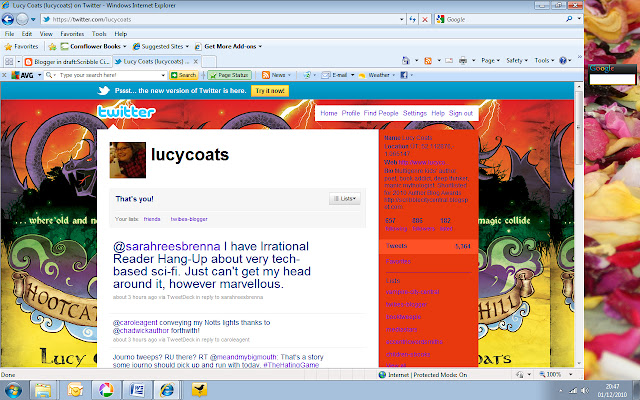Open the twibes-blogger list in sidebar
The image size is (640, 400).
tap(407, 304)
